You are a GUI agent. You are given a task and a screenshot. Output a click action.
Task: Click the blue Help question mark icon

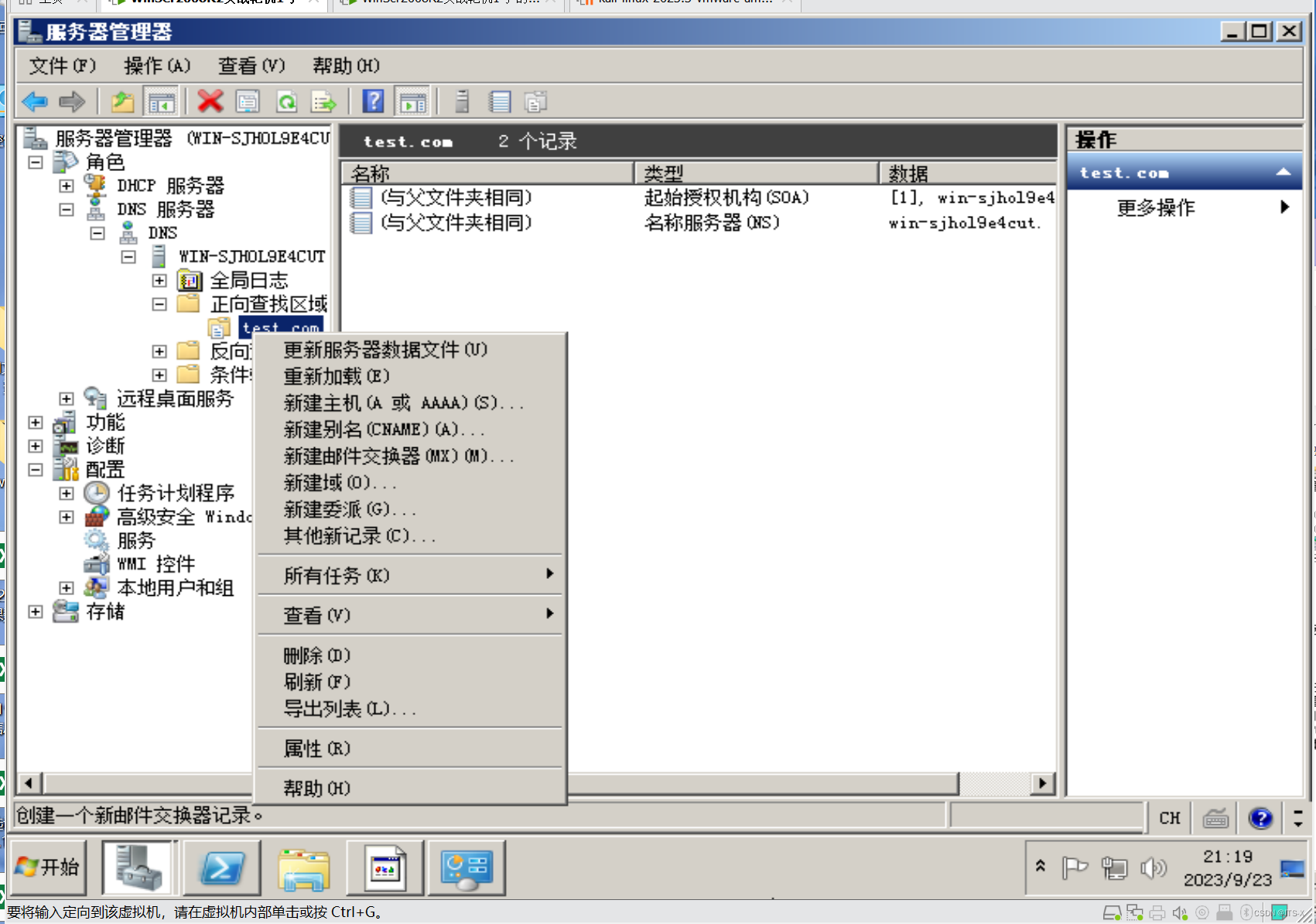[373, 101]
